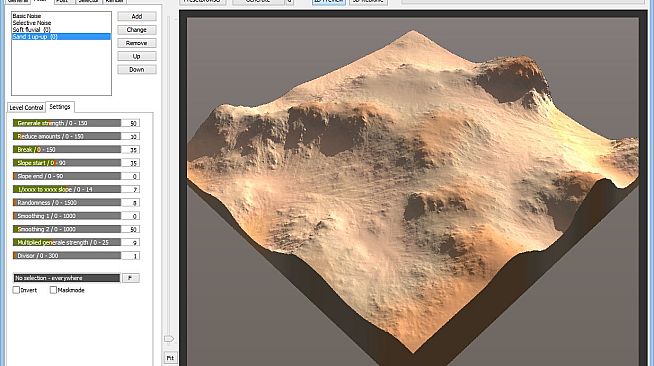Enable the Maskmode checkbox

pos(53,290)
